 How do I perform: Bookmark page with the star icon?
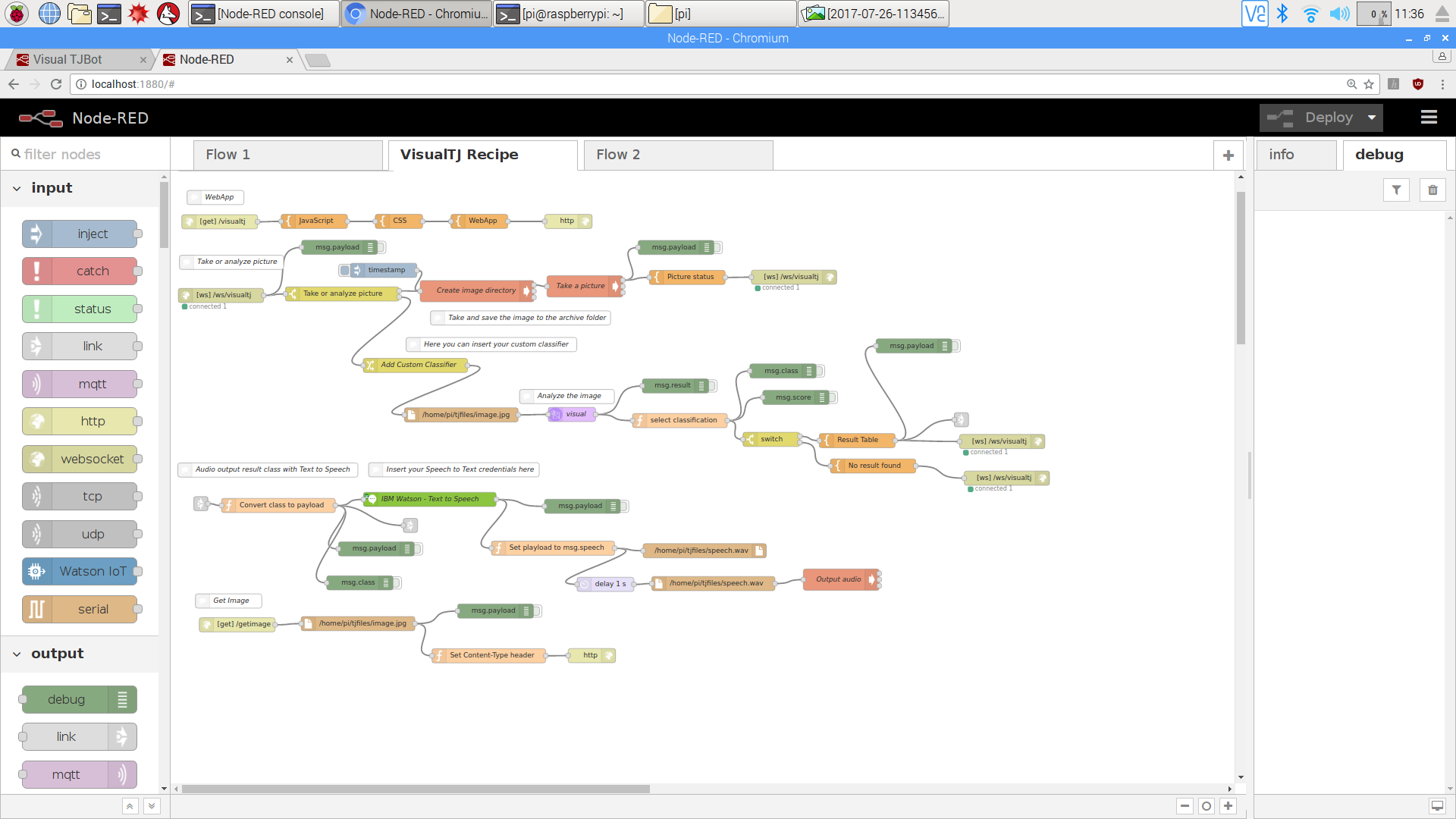click(x=1369, y=84)
